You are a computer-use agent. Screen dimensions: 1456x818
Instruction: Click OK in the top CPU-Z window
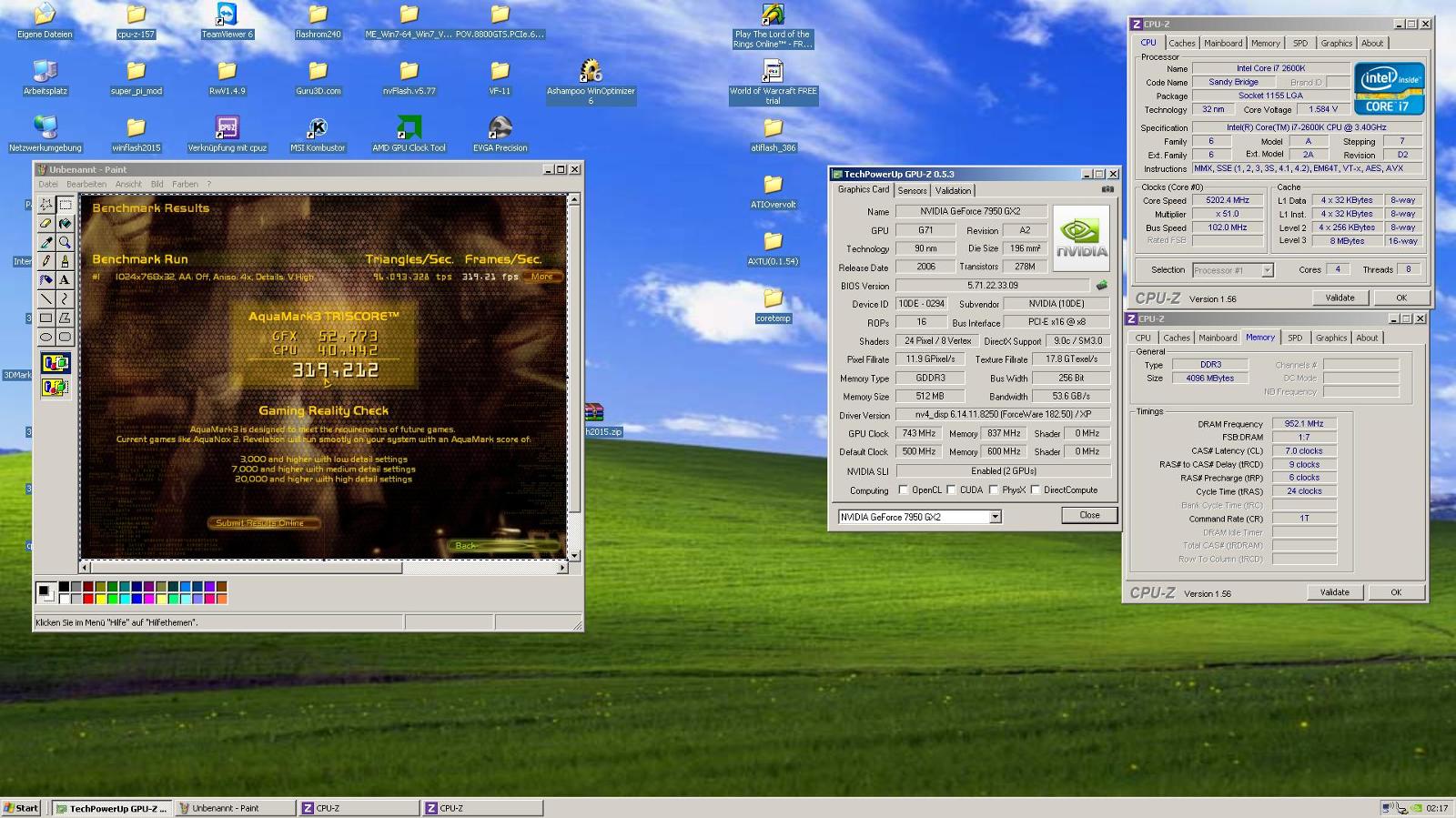1401,298
